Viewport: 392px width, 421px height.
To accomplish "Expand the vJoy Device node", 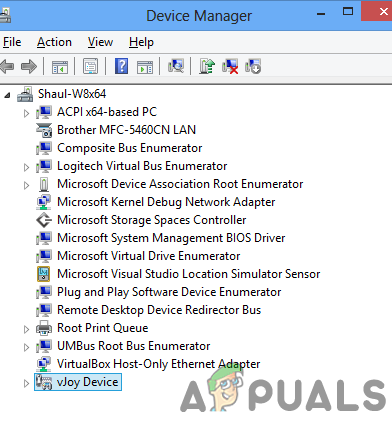I will click(26, 383).
